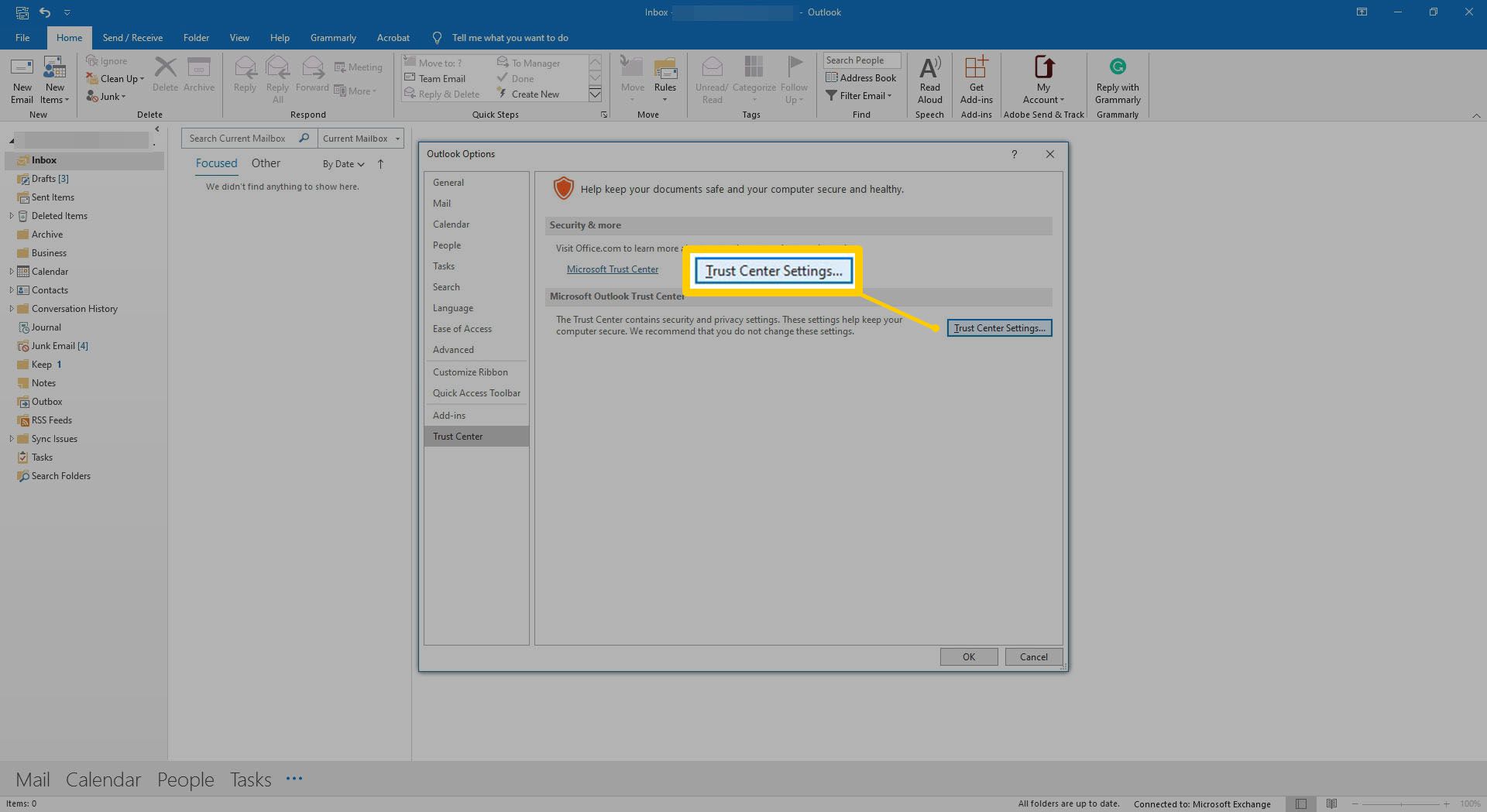Screen dimensions: 1487x812
Task: Open the File menu tab
Action: point(22,37)
